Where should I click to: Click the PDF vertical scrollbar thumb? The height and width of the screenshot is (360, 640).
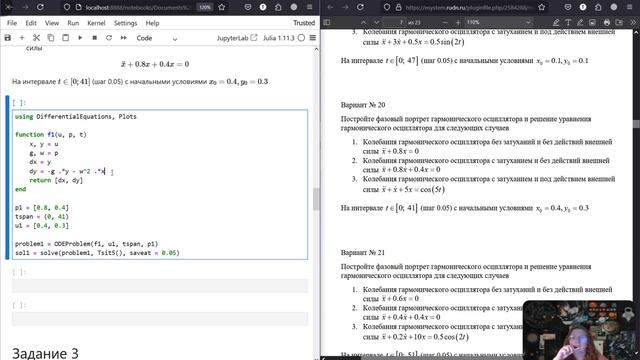click(x=636, y=124)
